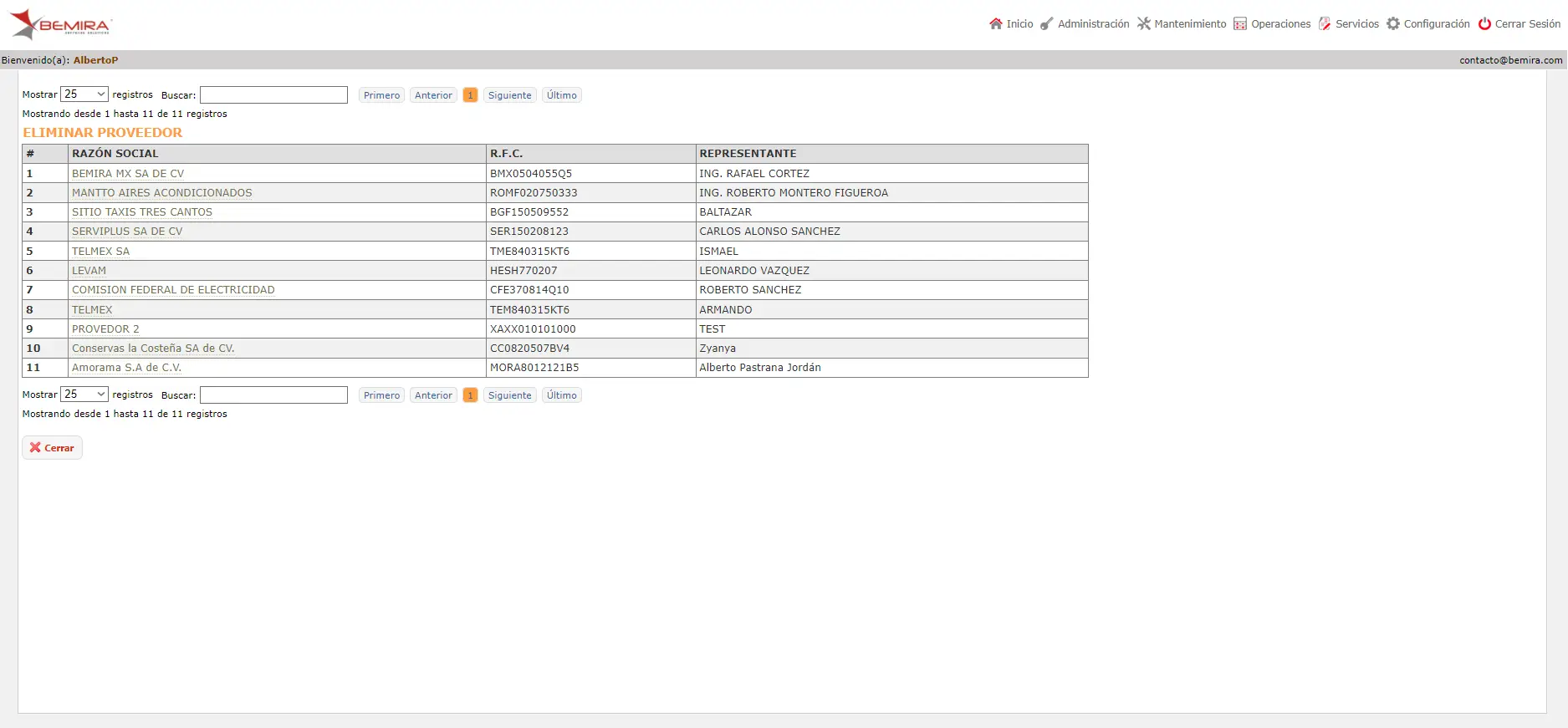Click the red Cerrar button
This screenshot has height=728, width=1568.
pyautogui.click(x=52, y=448)
